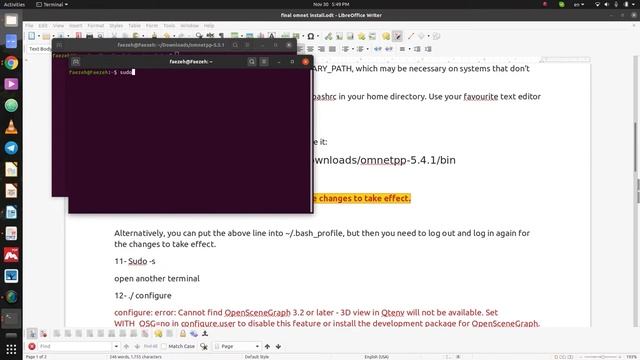Open VLC media player from the dock
640x360 pixels.
pos(11,127)
